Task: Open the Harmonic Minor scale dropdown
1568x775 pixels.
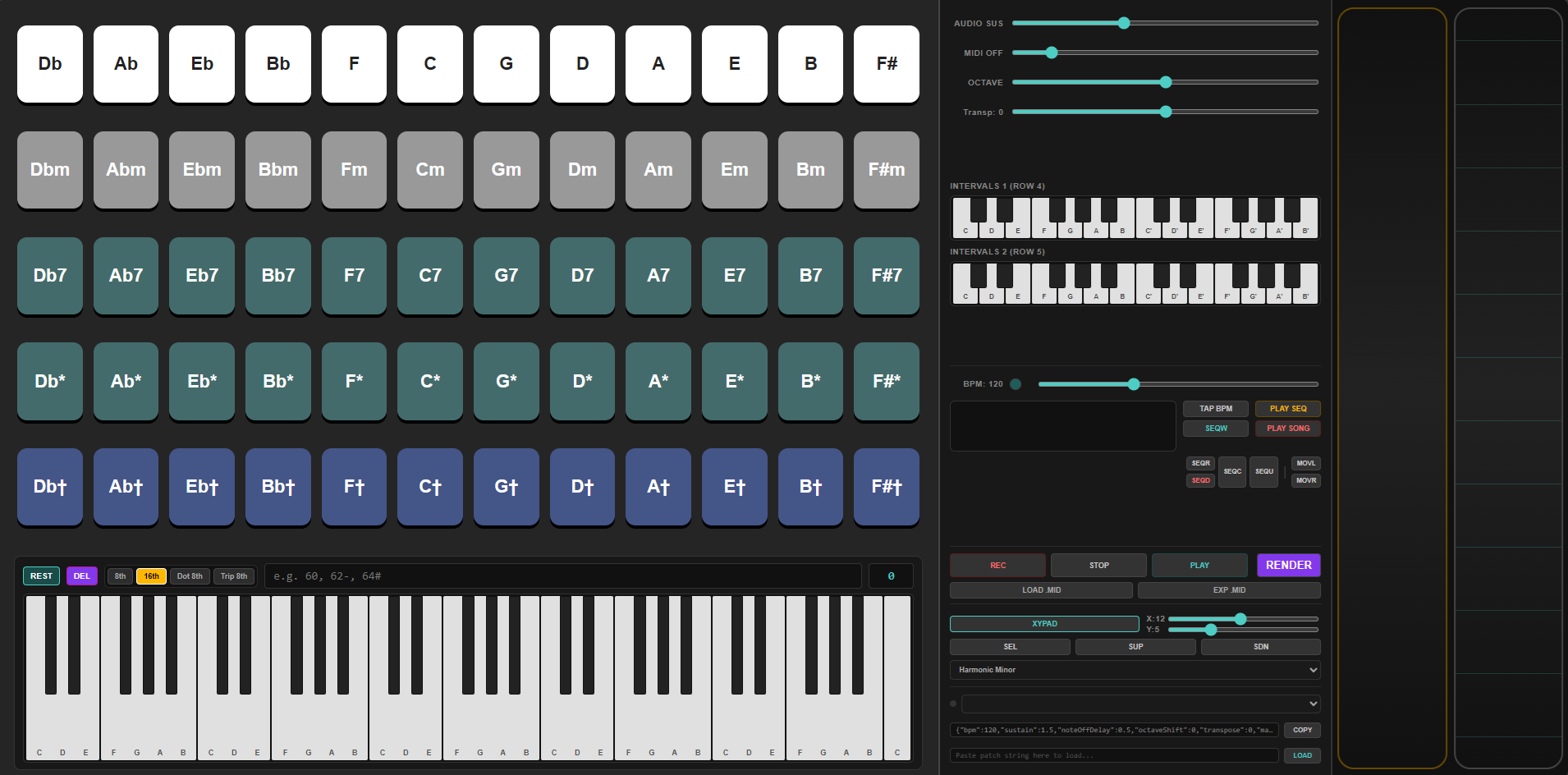Action: click(x=1135, y=670)
